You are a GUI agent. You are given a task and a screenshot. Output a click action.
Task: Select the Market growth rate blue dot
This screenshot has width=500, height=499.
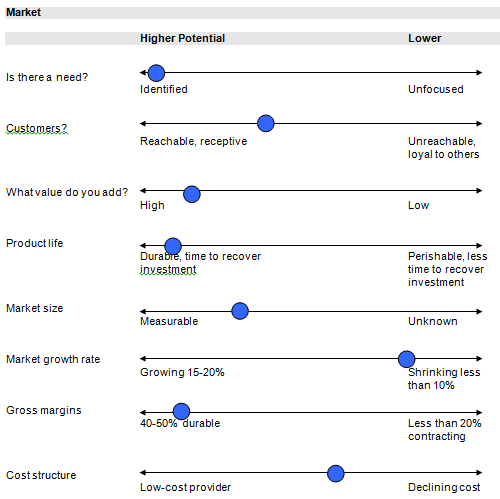coord(407,359)
